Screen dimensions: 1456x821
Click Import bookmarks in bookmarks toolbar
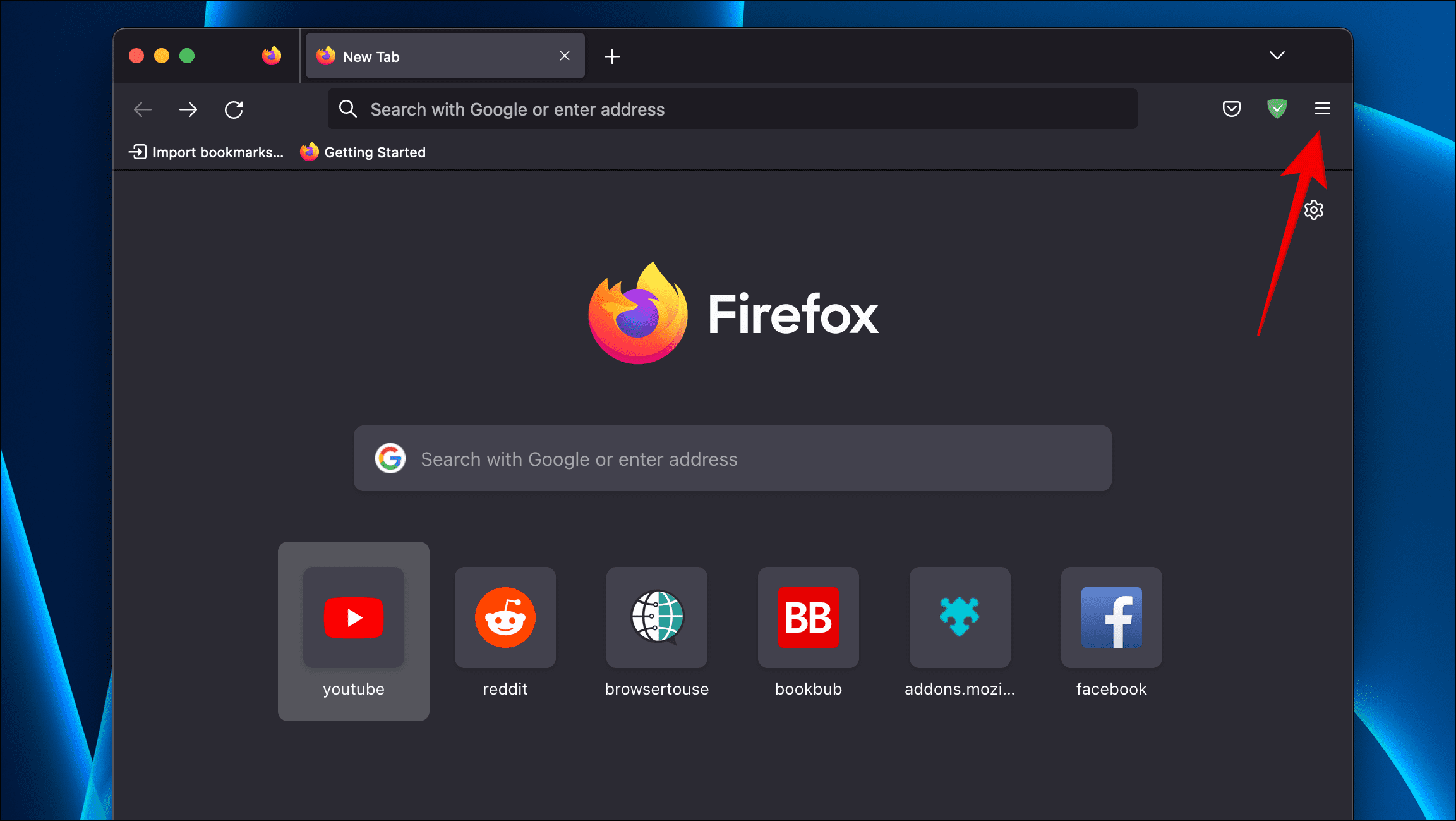(x=207, y=152)
